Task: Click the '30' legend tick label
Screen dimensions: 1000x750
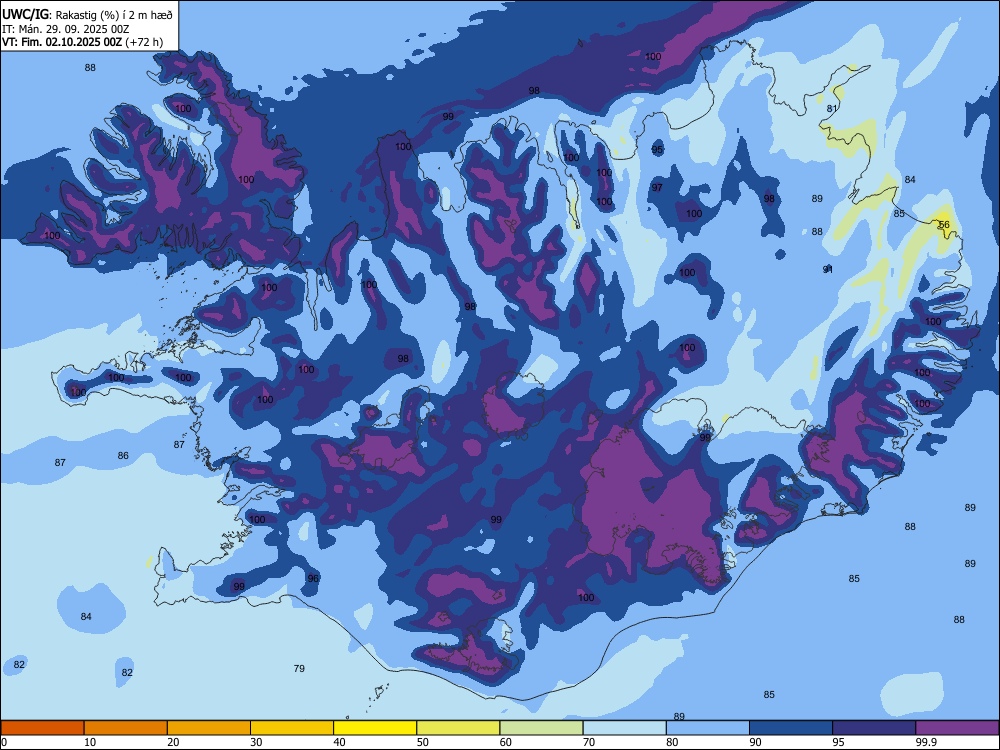Action: click(256, 742)
